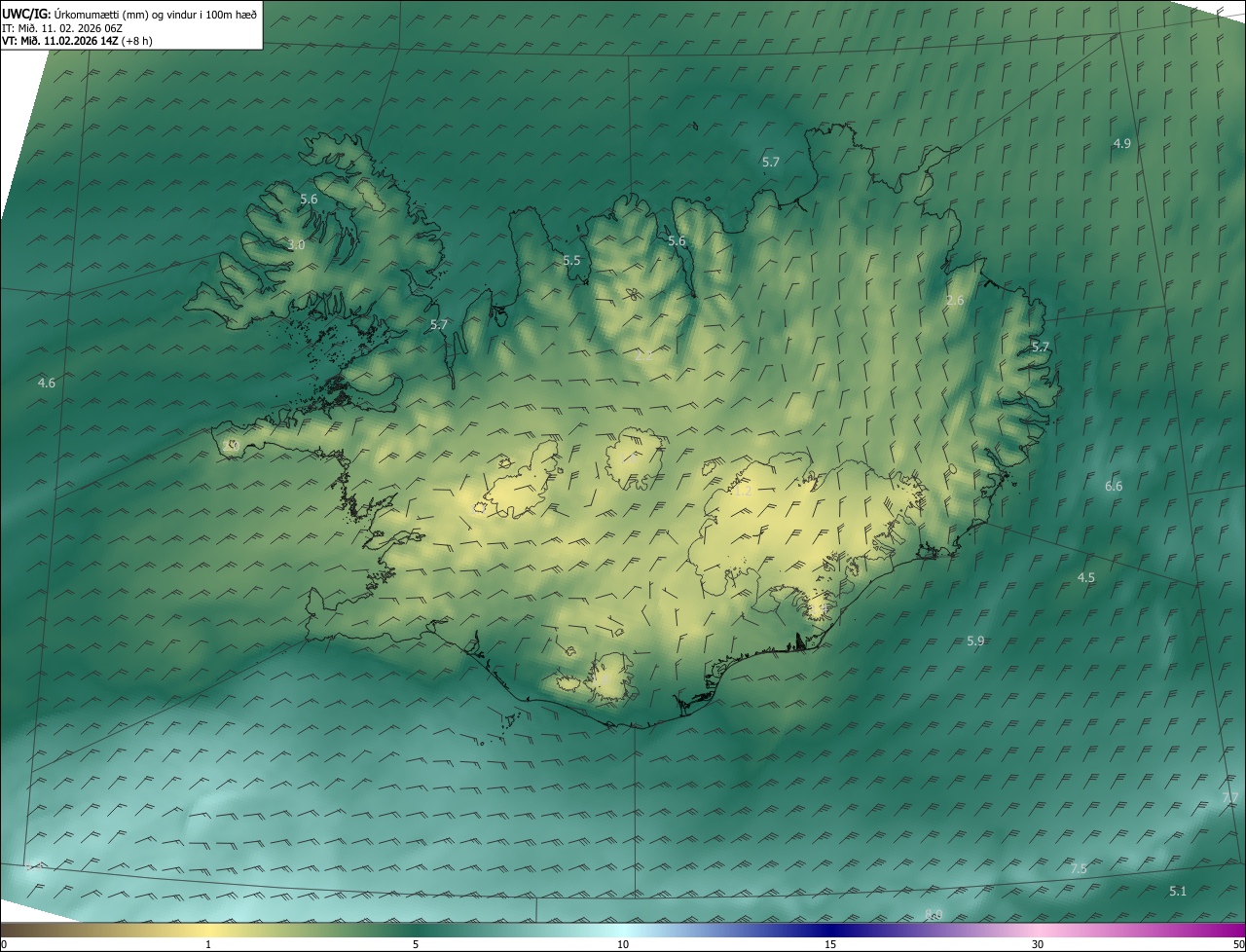Click the "1" tick on the color scale

click(208, 944)
